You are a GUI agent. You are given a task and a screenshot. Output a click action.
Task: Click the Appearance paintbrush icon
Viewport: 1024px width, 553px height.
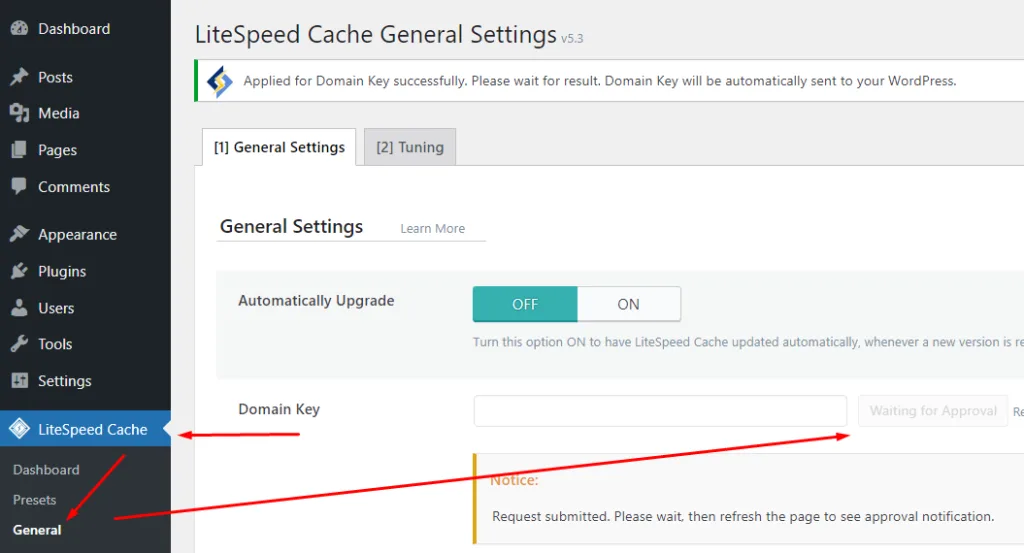click(x=19, y=234)
